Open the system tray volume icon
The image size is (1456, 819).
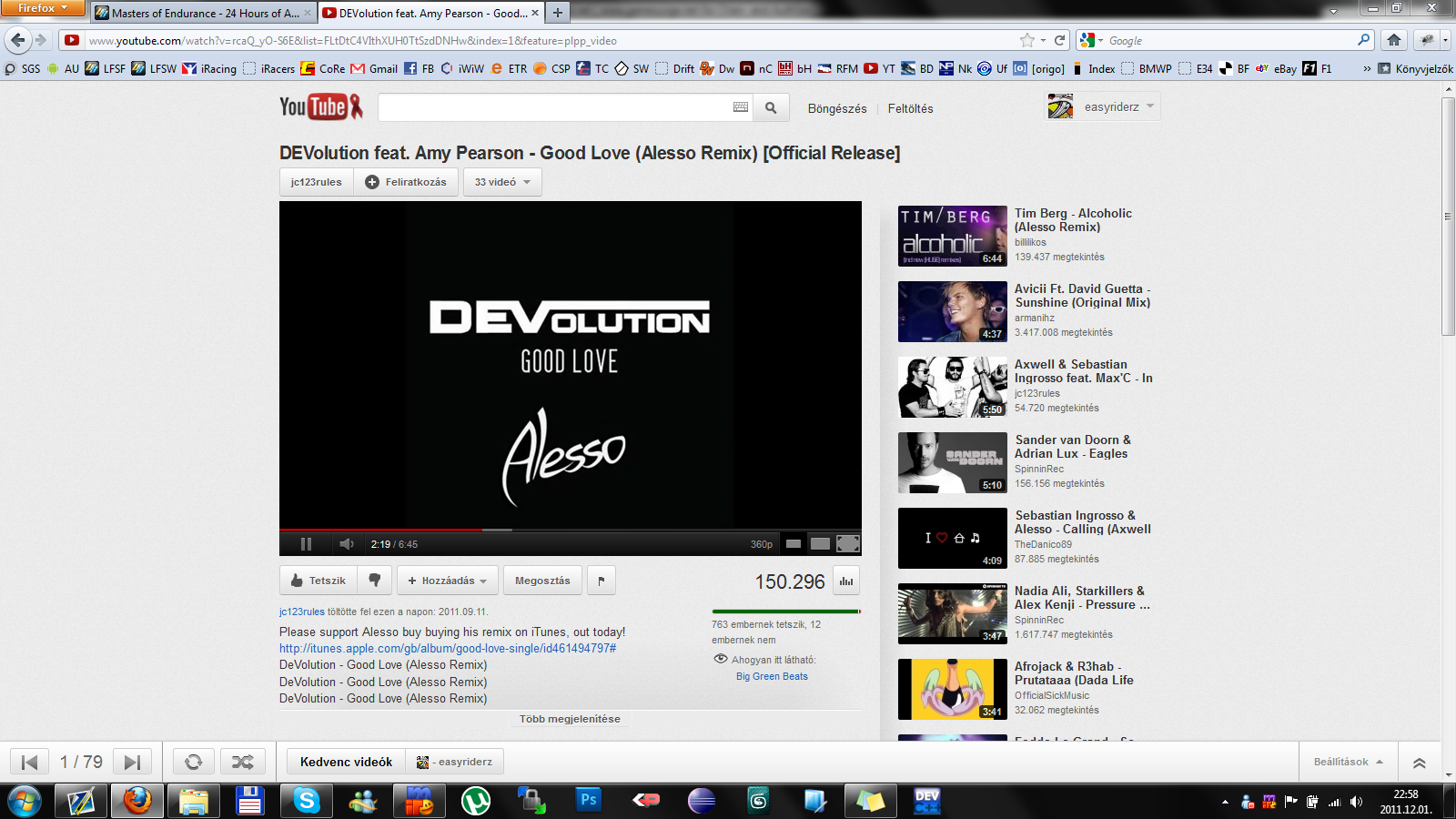[1356, 802]
